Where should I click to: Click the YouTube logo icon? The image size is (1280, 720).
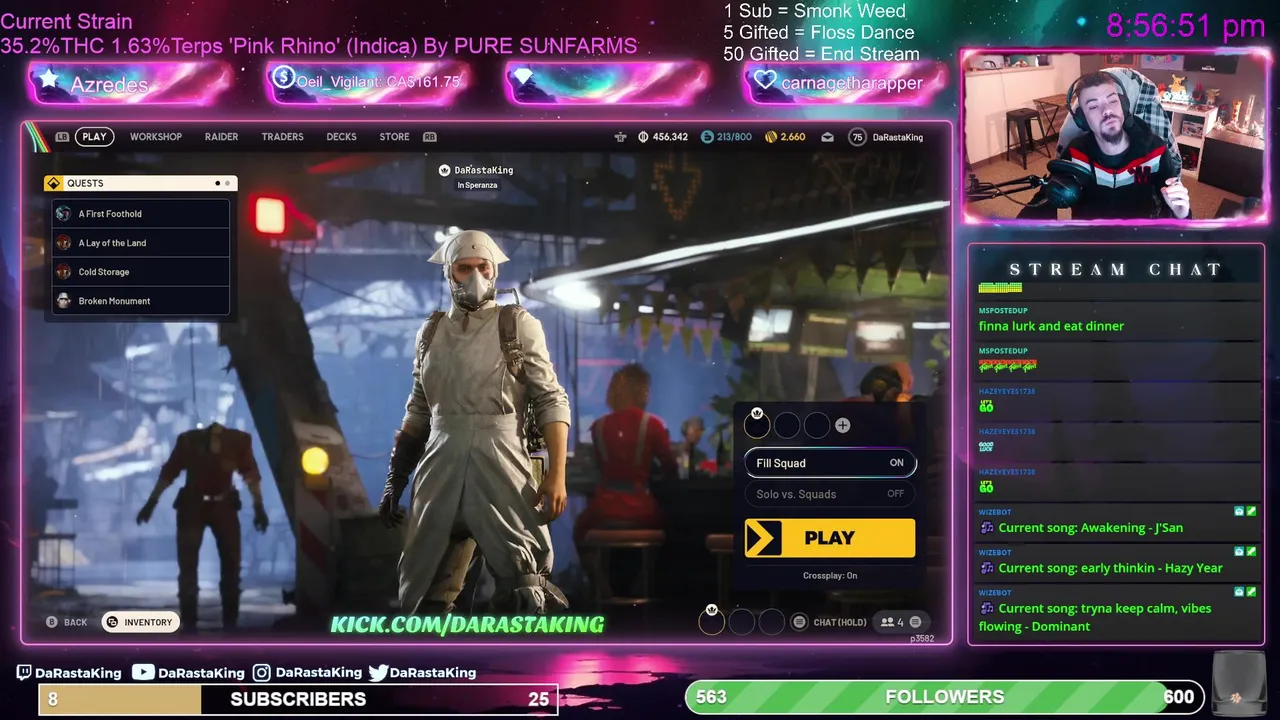143,673
